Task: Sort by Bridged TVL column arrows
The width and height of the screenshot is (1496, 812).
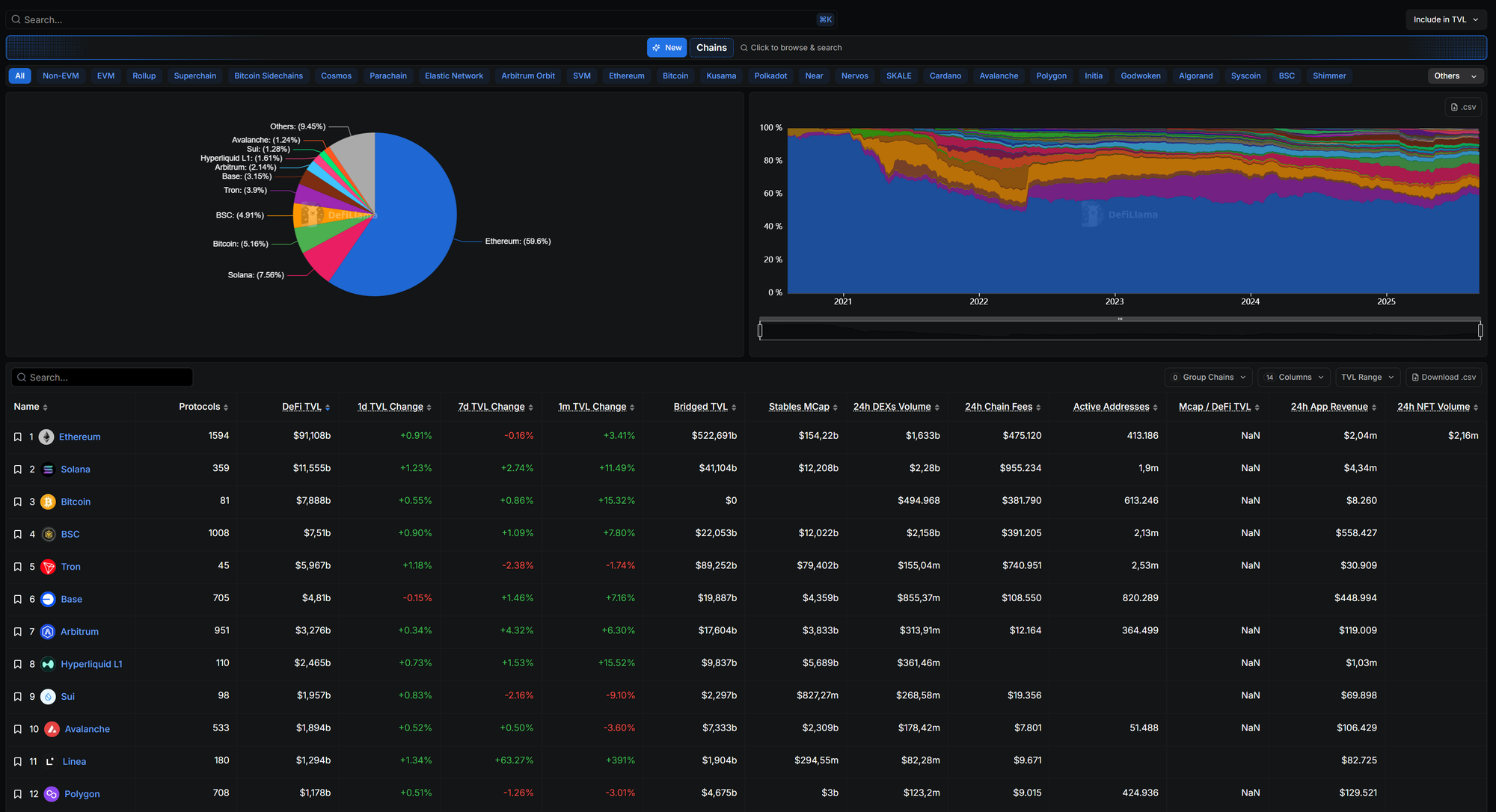Action: coord(734,407)
